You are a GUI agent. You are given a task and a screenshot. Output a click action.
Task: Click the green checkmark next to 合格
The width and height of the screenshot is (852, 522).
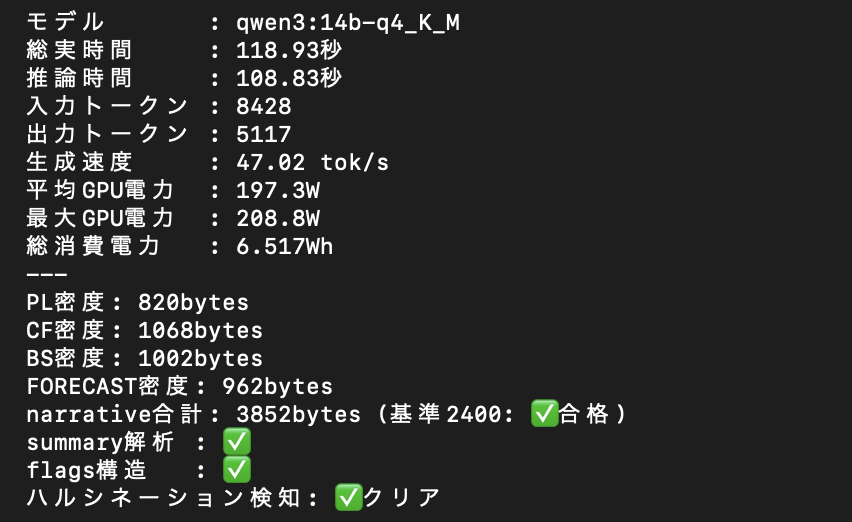(544, 414)
